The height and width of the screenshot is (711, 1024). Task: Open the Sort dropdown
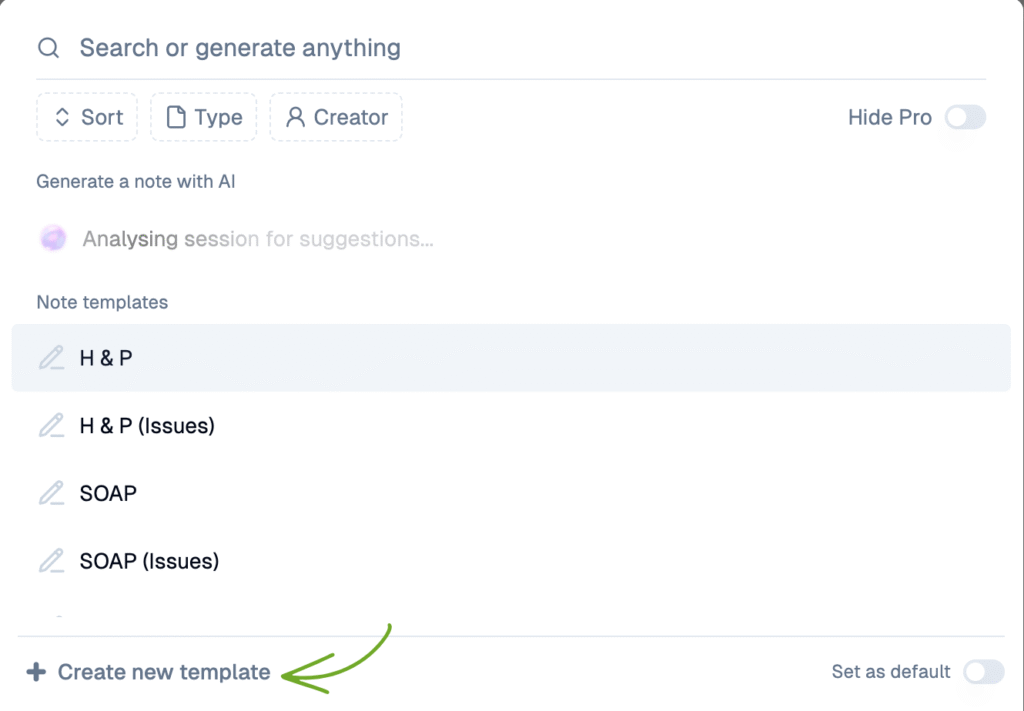click(88, 118)
